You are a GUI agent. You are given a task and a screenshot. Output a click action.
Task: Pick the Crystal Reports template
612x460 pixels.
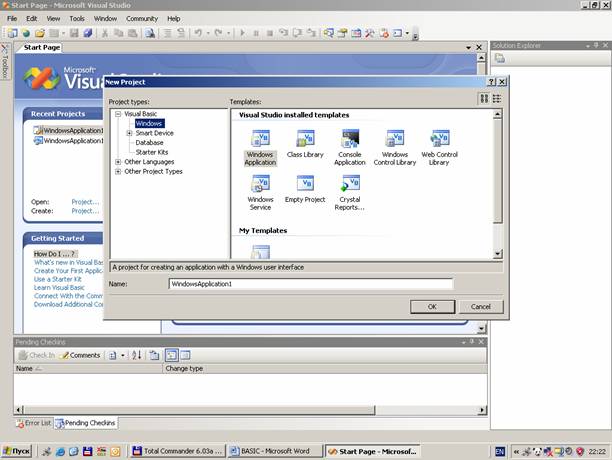pyautogui.click(x=350, y=193)
